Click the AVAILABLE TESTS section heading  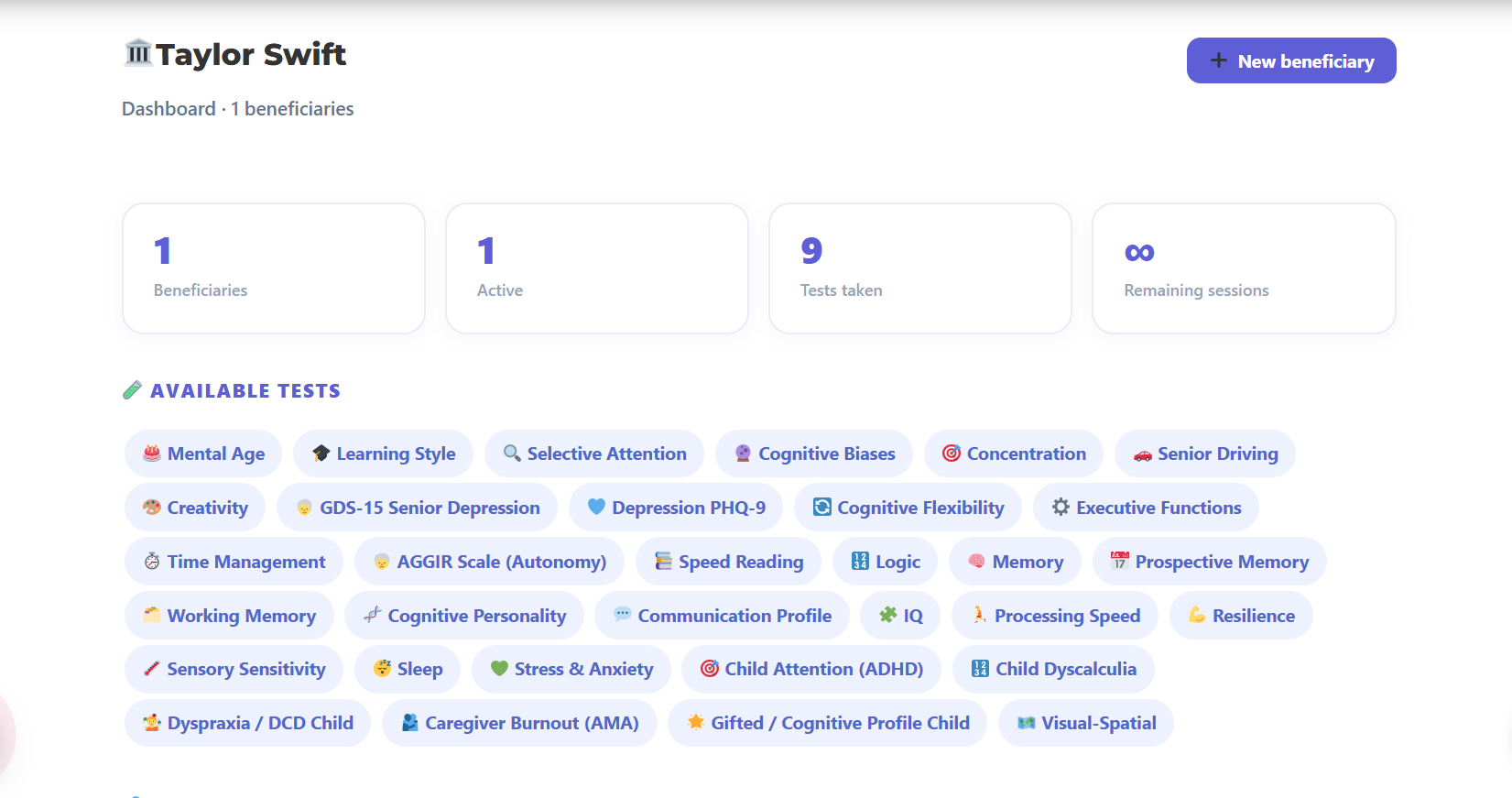pyautogui.click(x=245, y=391)
